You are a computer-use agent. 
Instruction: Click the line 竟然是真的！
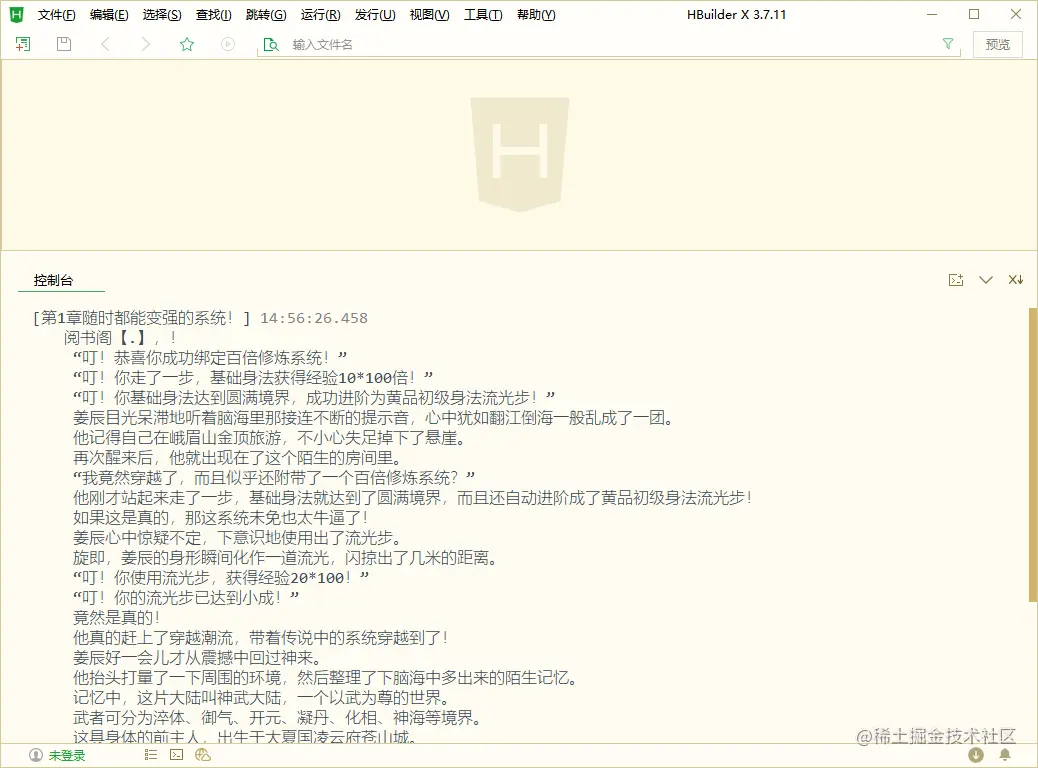pyautogui.click(x=117, y=618)
